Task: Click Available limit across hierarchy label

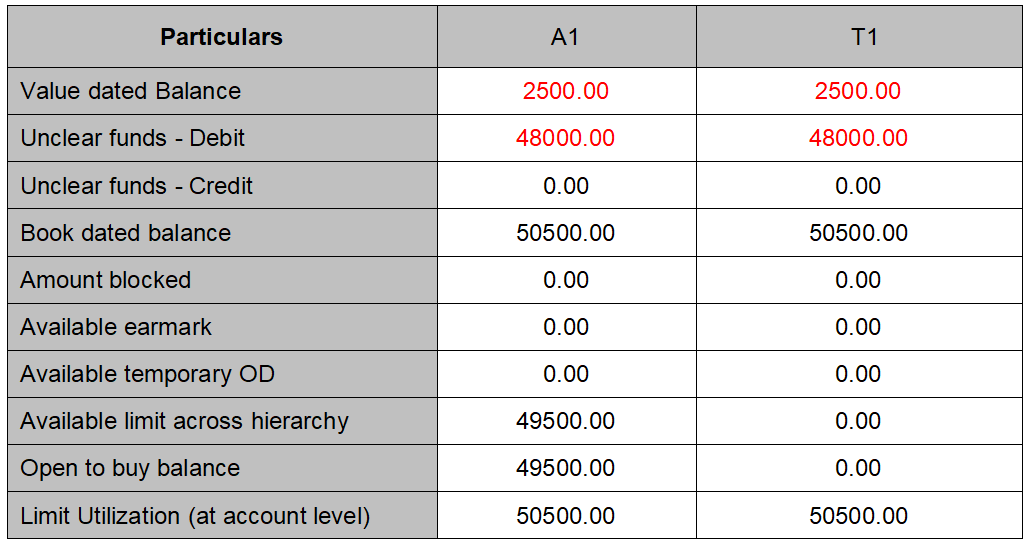Action: [184, 421]
